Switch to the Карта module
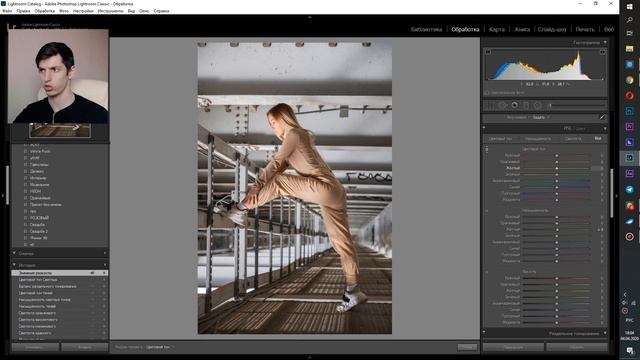The image size is (640, 360). point(497,29)
